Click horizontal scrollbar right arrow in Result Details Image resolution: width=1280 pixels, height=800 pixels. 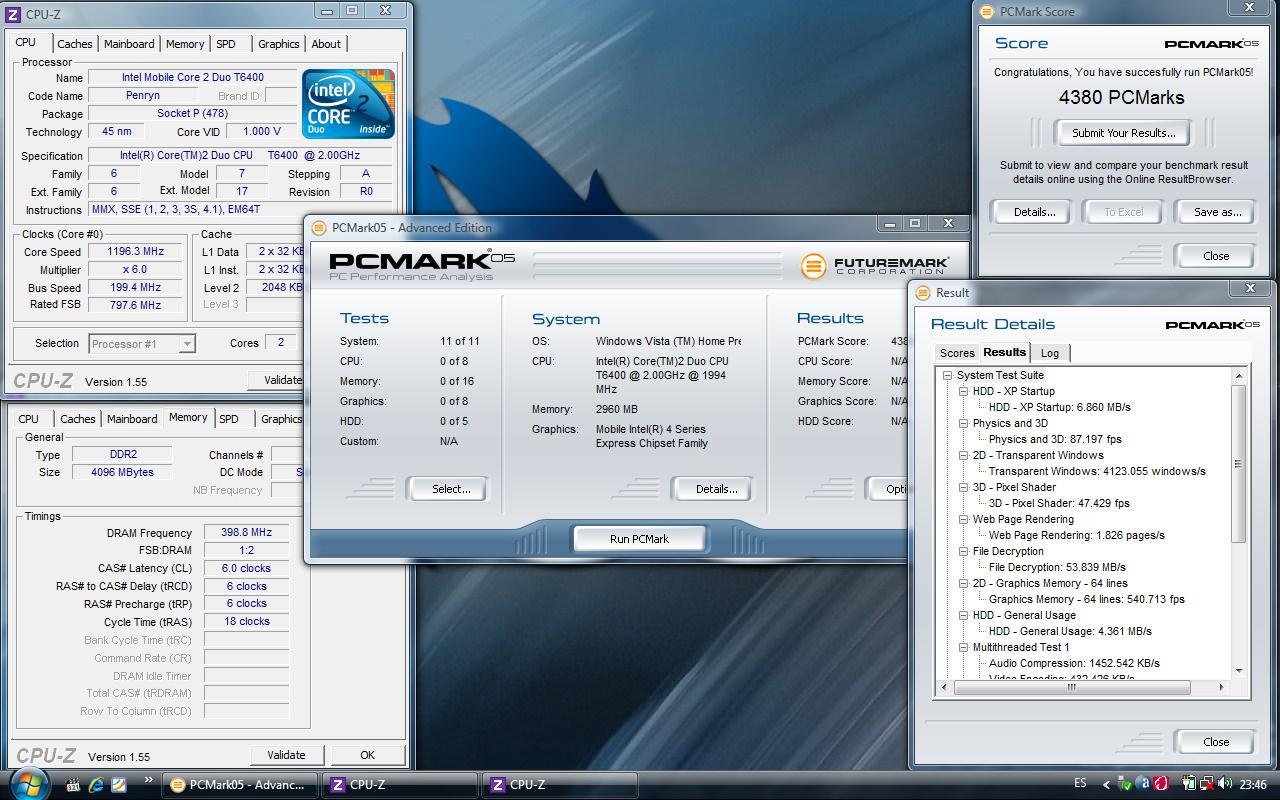(1221, 687)
